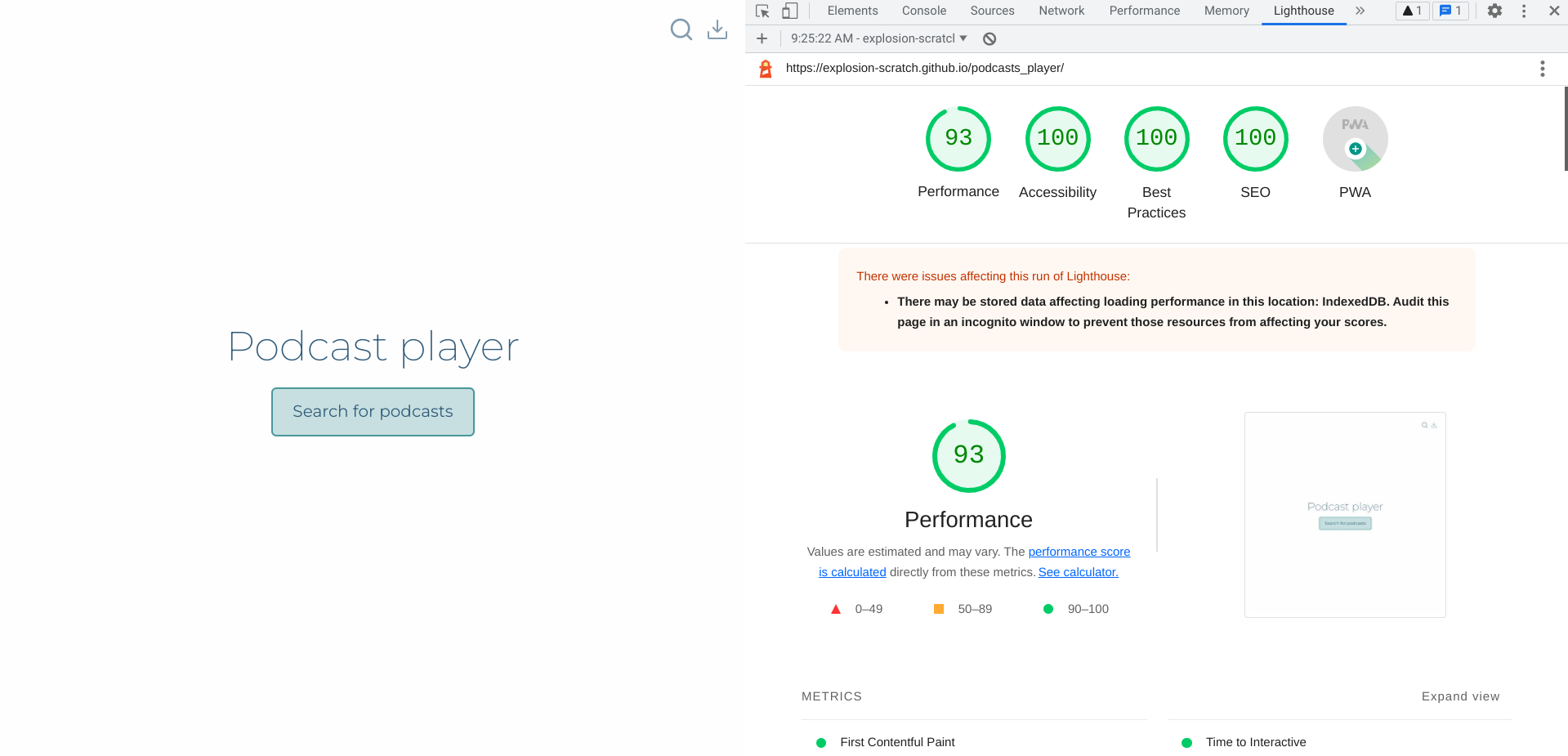Click the METRICS section label
The height and width of the screenshot is (756, 1568).
click(x=831, y=696)
